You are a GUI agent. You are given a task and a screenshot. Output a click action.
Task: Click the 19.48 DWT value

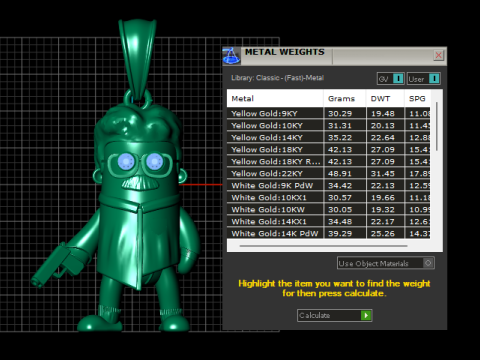pos(383,114)
